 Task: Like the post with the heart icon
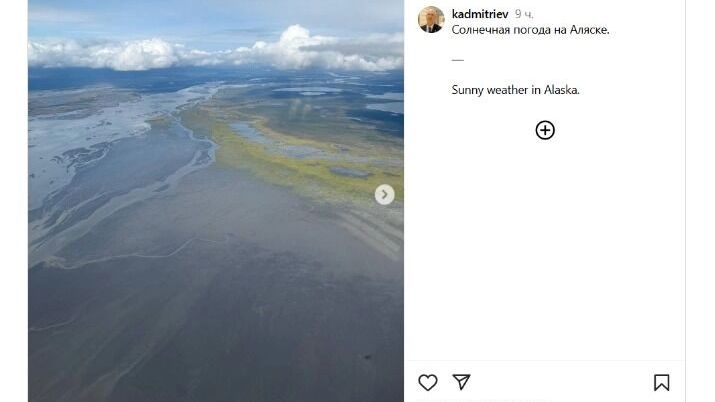tap(427, 382)
